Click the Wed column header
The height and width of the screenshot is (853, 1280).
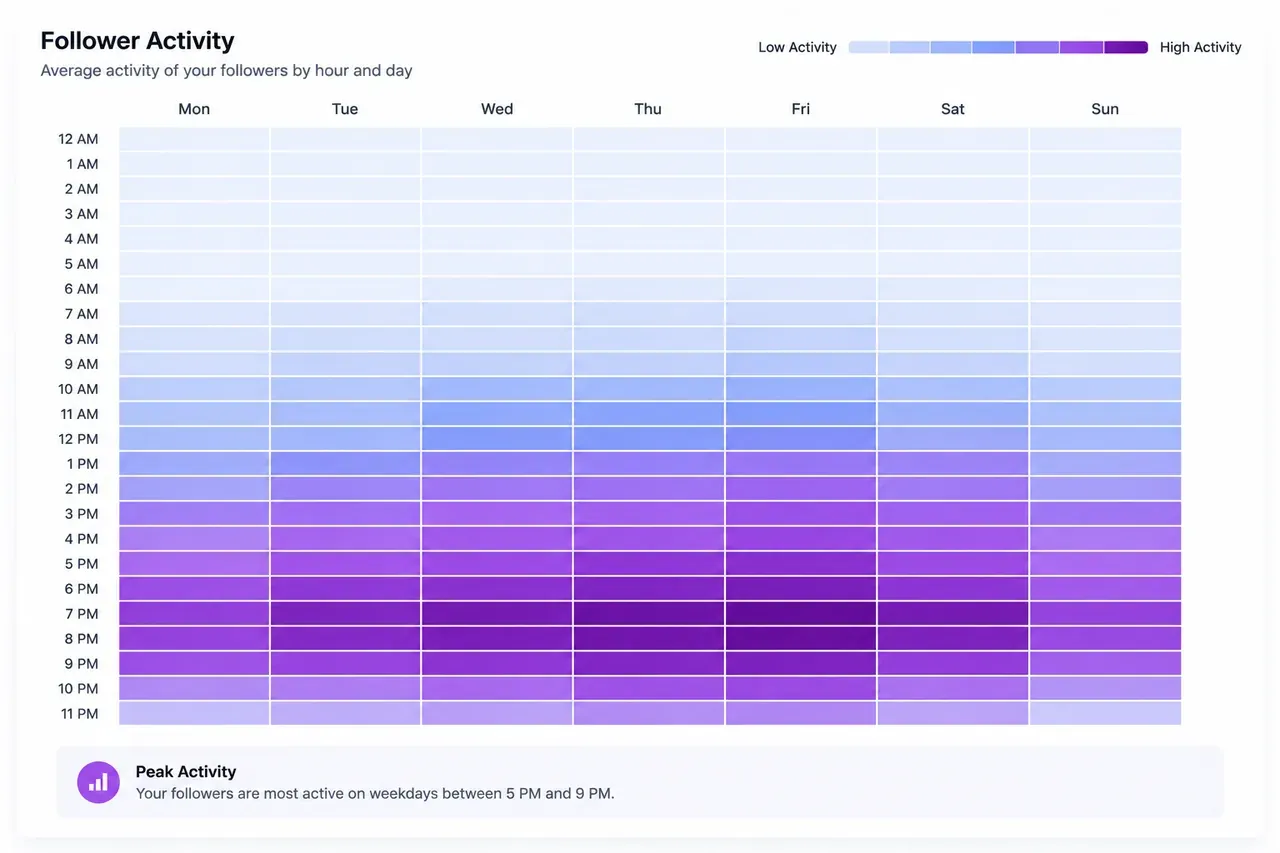497,109
